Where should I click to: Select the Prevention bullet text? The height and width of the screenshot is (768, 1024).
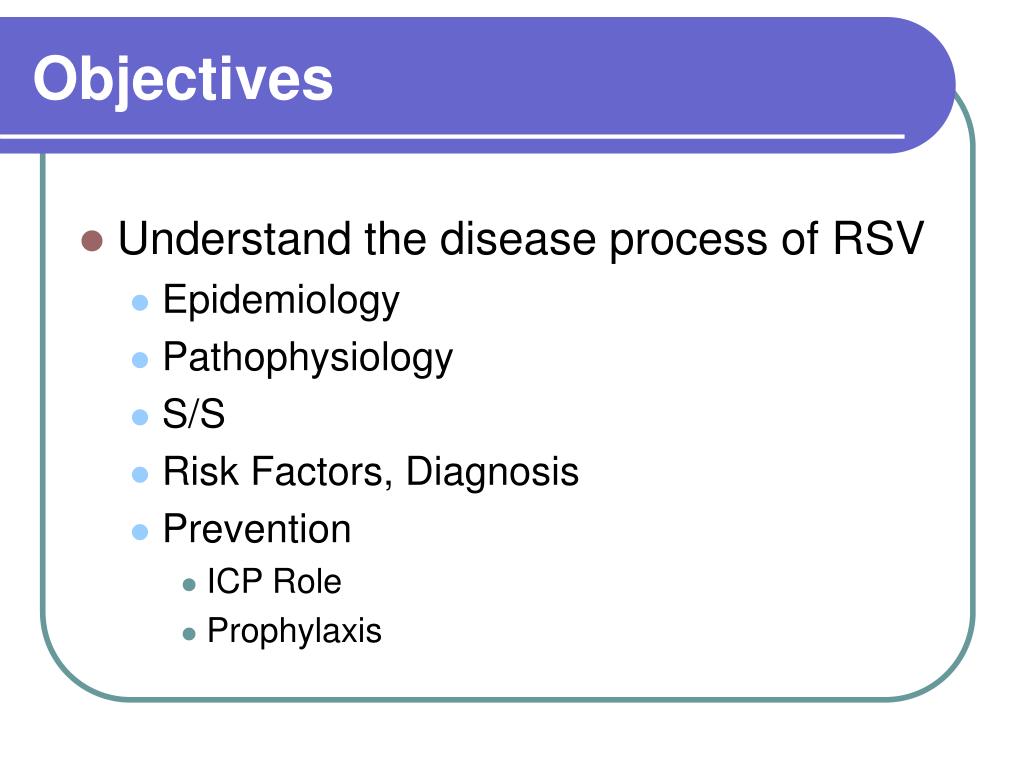(x=257, y=528)
